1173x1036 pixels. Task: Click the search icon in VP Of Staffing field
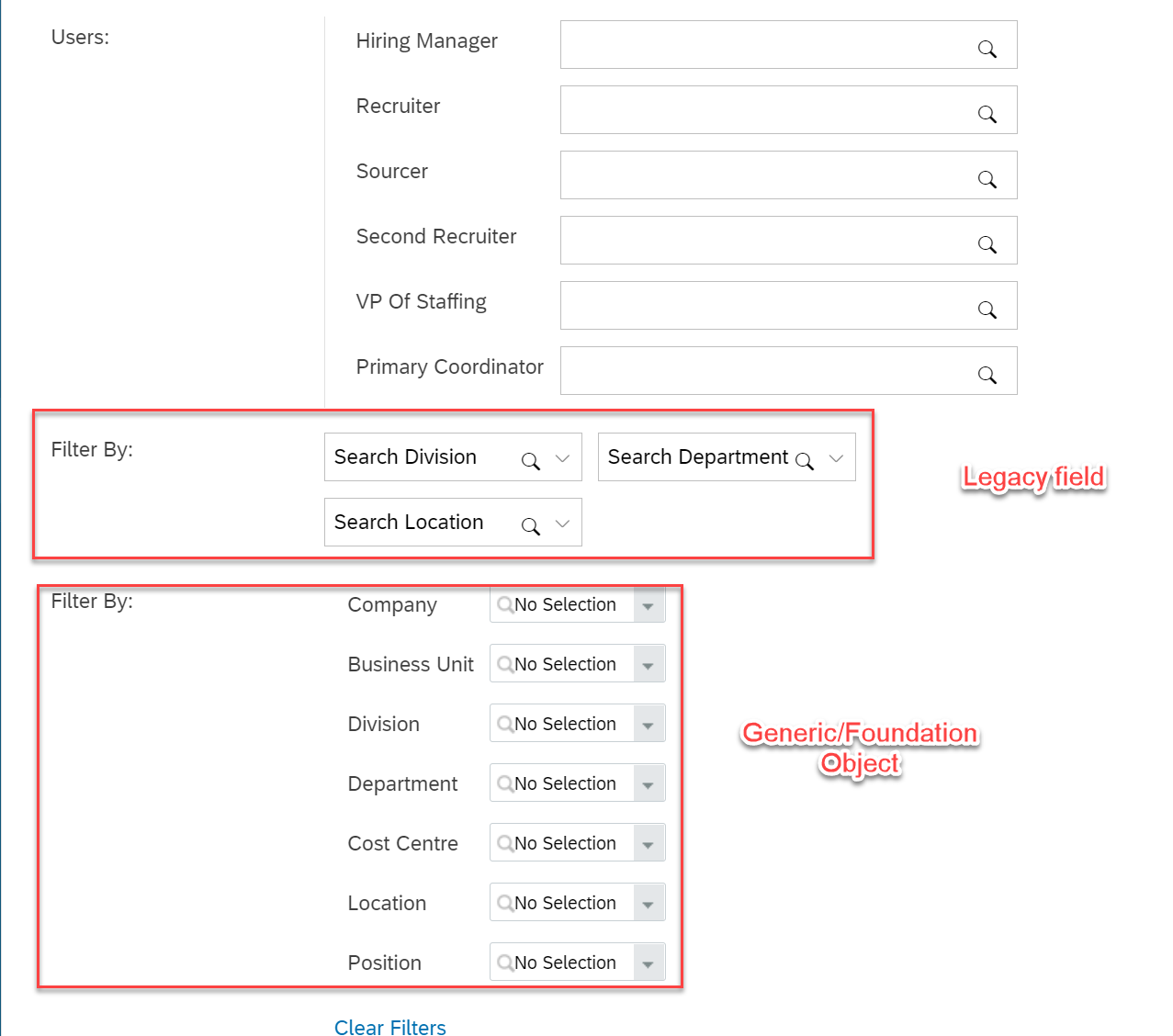click(987, 310)
